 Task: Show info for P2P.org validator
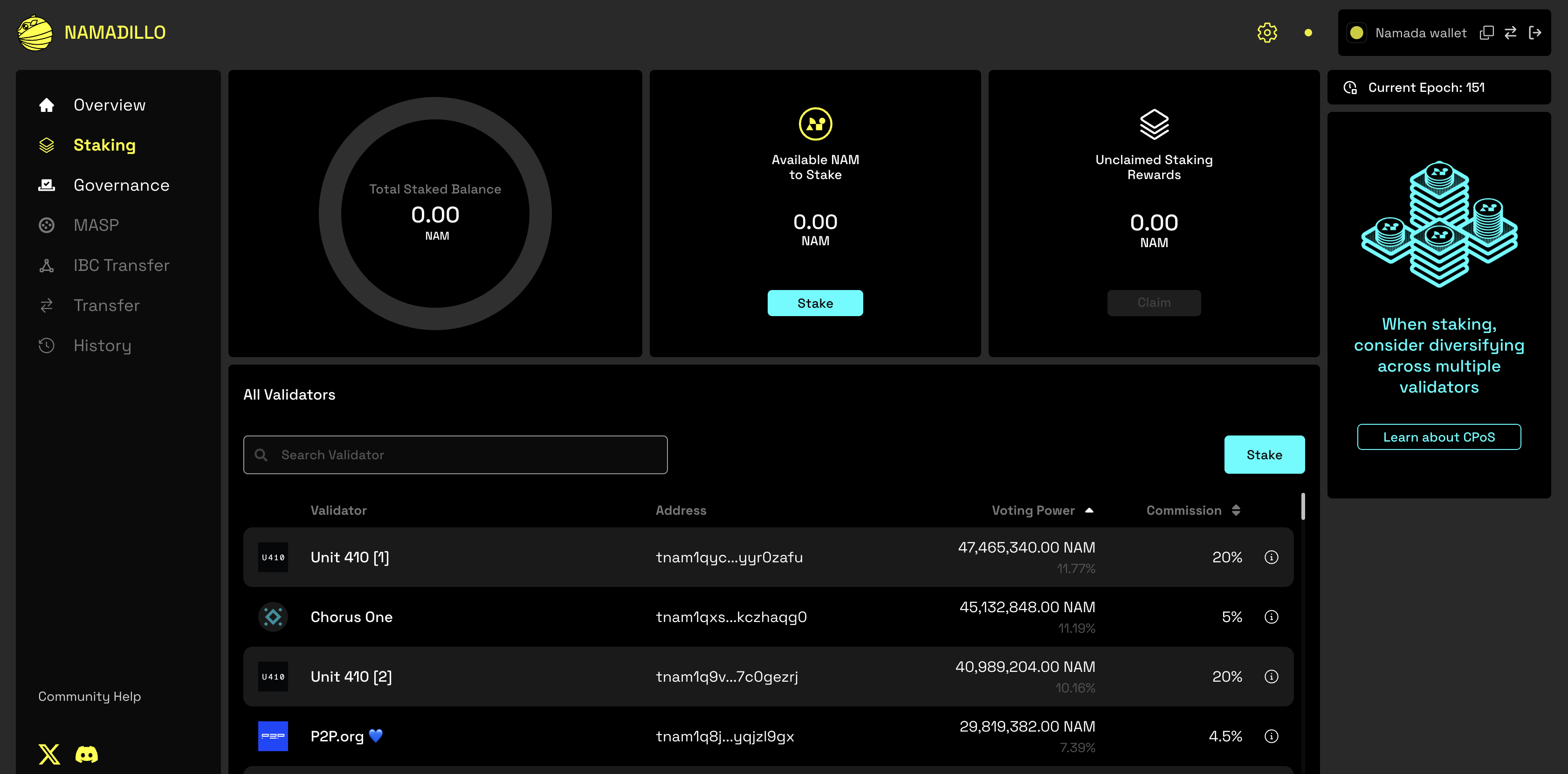(1271, 736)
